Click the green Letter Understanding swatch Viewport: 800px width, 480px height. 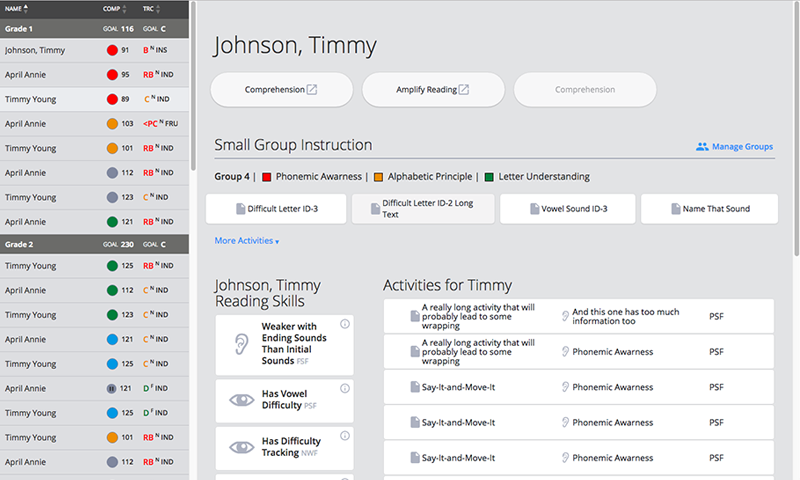click(x=489, y=177)
